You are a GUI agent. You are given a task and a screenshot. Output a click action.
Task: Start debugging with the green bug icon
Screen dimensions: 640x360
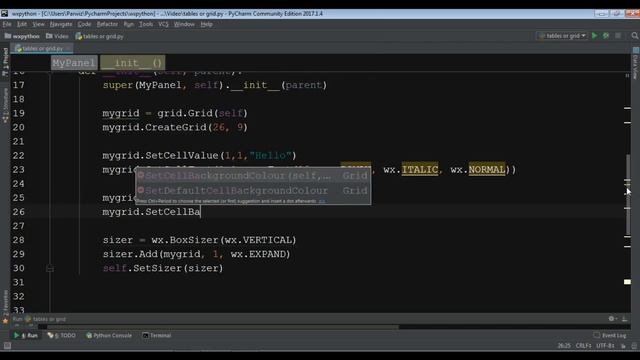[606, 36]
